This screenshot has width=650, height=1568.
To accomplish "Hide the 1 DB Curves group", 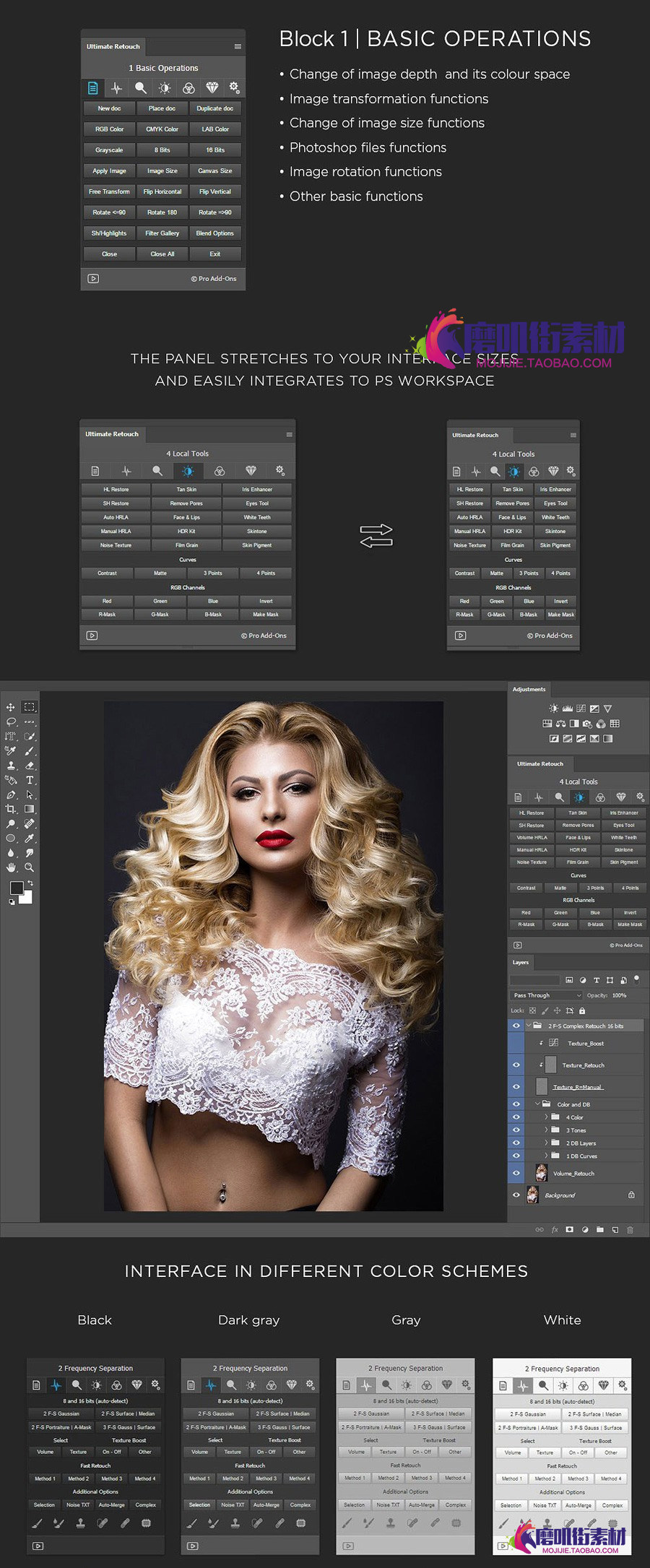I will coord(516,1156).
